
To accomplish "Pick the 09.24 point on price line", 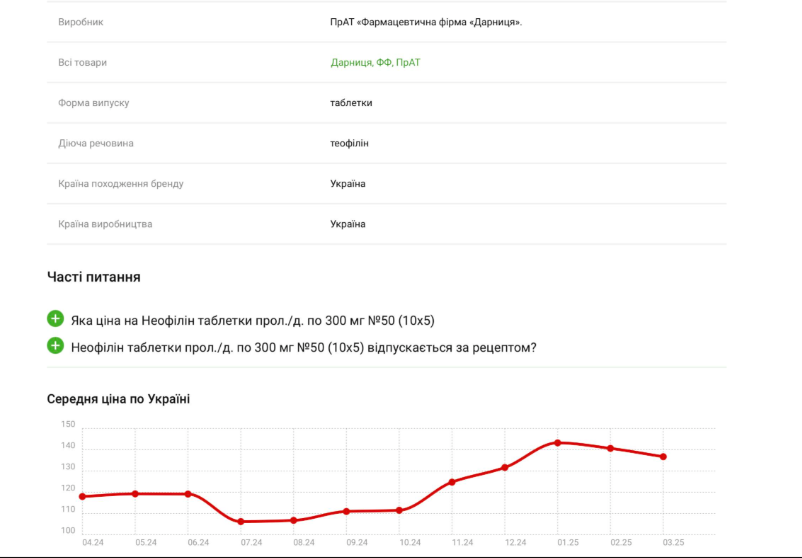I will click(346, 511).
